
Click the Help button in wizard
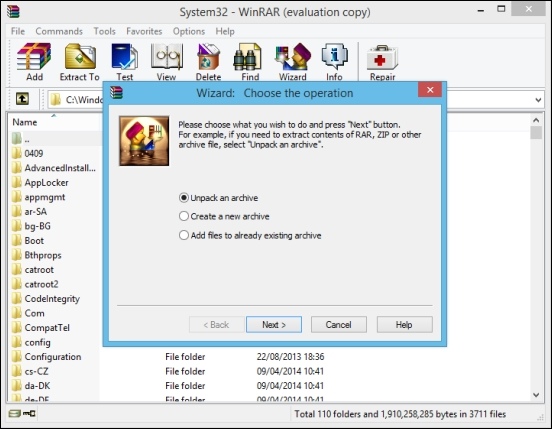pos(404,324)
